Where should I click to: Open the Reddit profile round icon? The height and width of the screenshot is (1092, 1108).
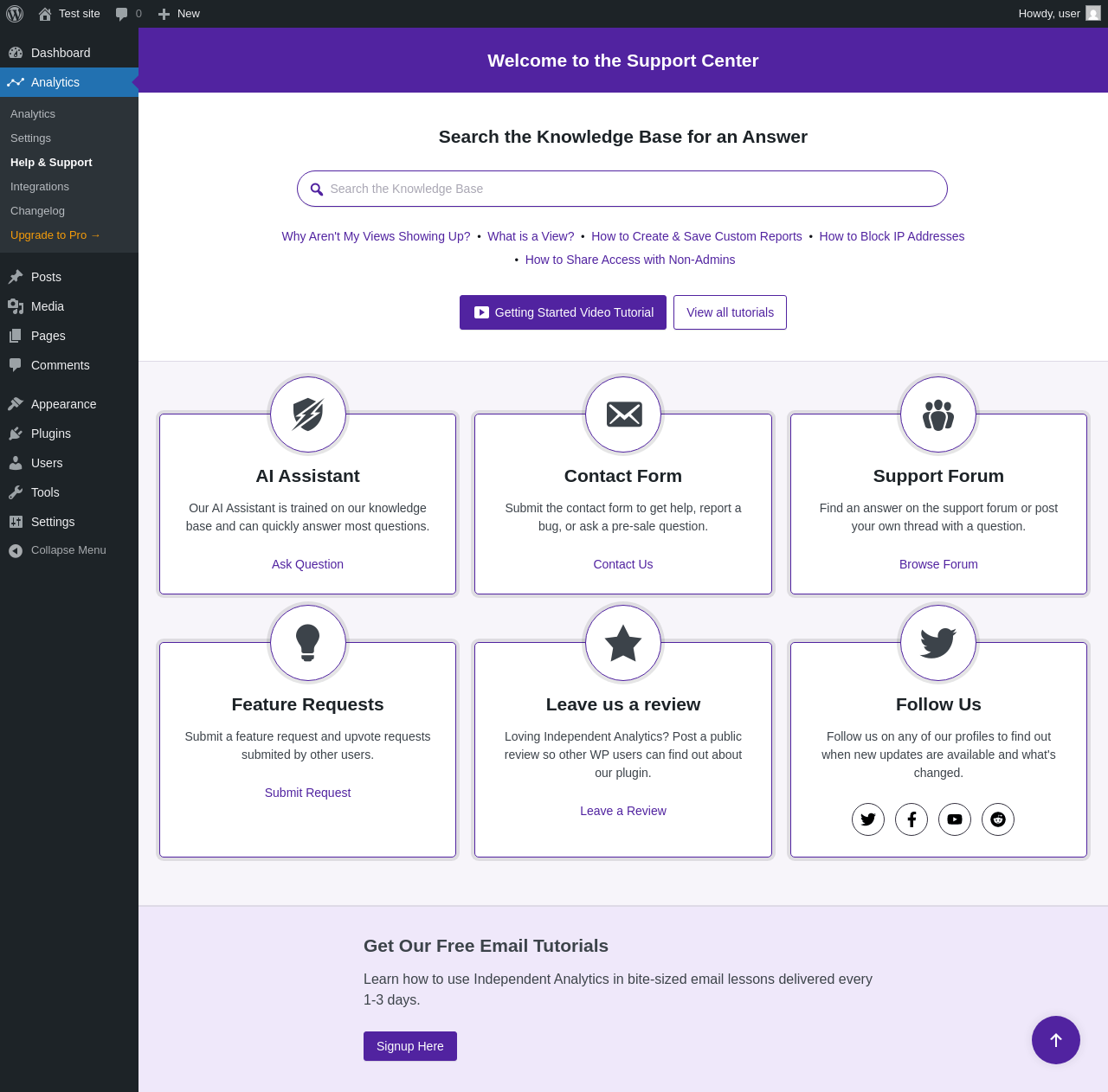(998, 819)
